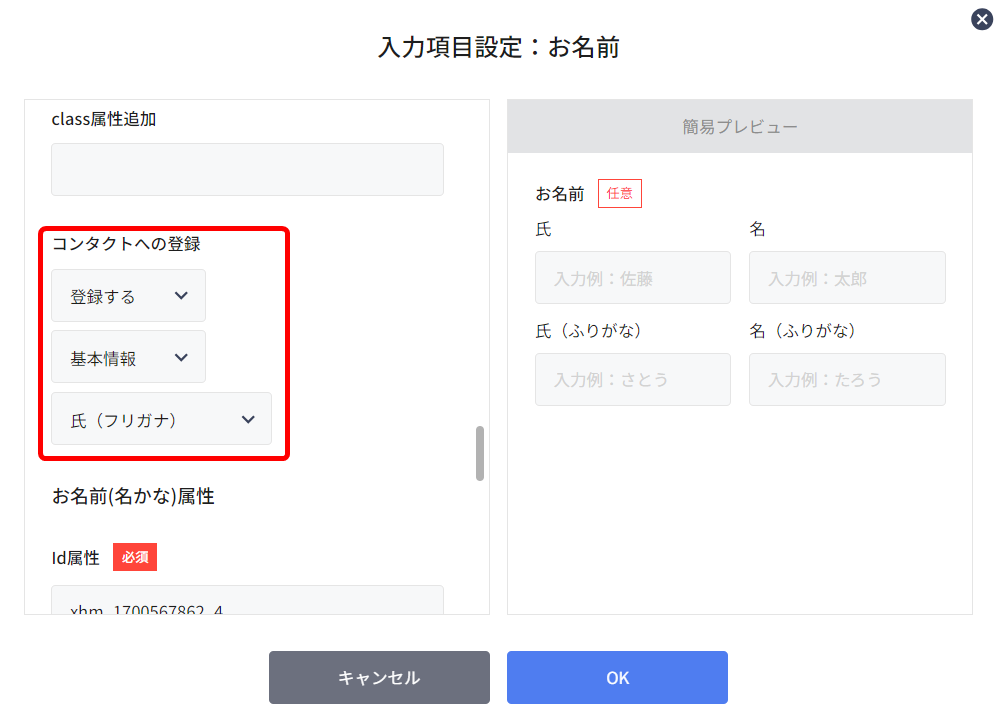This screenshot has width=999, height=720.
Task: Click the キャンセル button
Action: click(x=379, y=677)
